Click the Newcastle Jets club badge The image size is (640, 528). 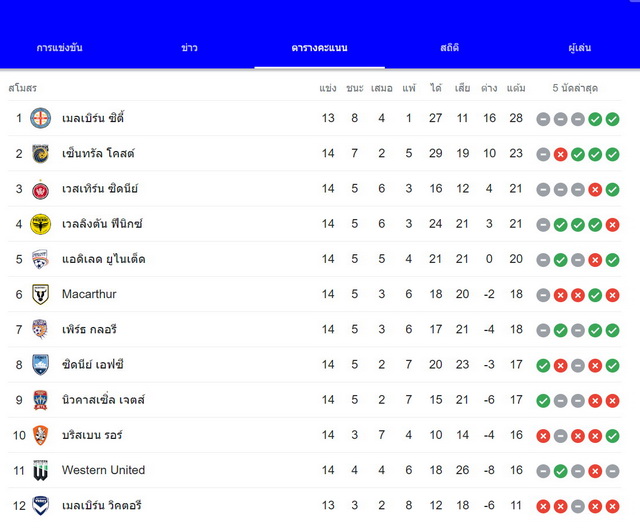coord(40,400)
